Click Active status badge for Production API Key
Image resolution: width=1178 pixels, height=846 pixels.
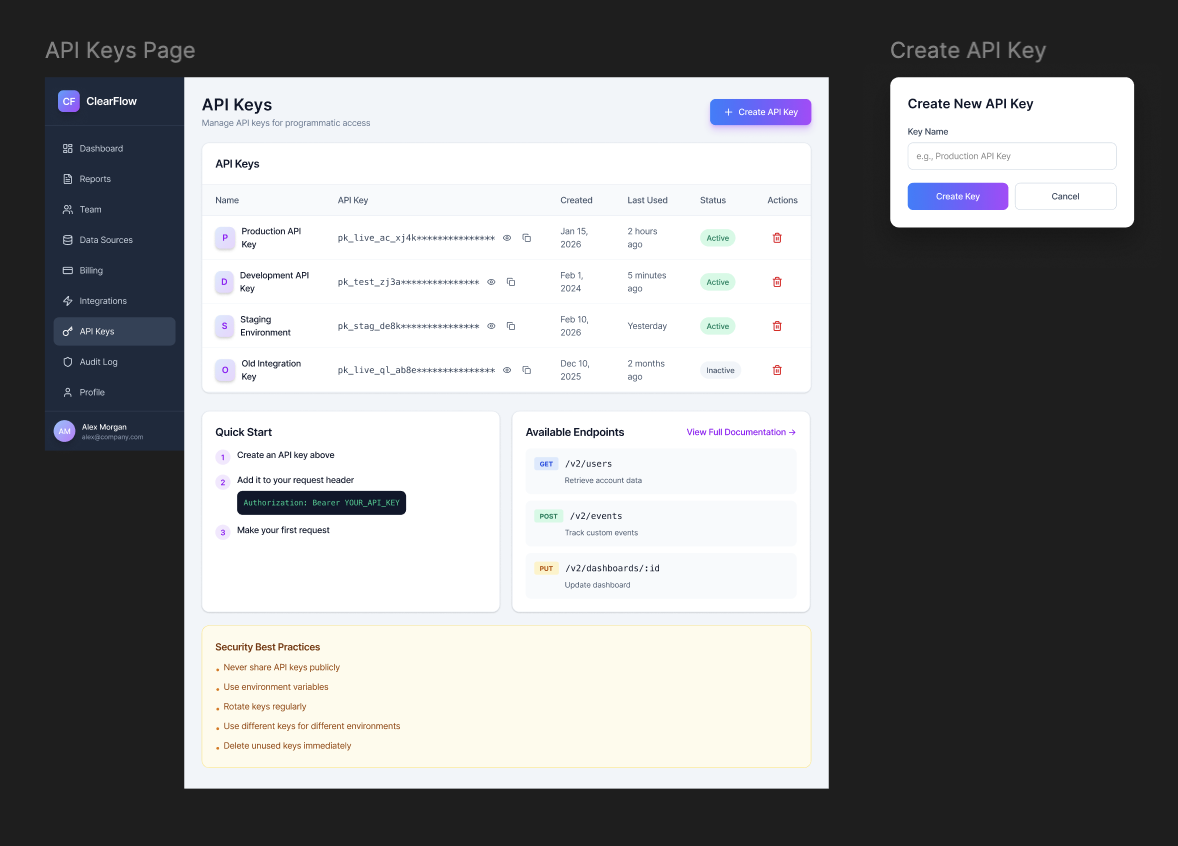pyautogui.click(x=717, y=238)
